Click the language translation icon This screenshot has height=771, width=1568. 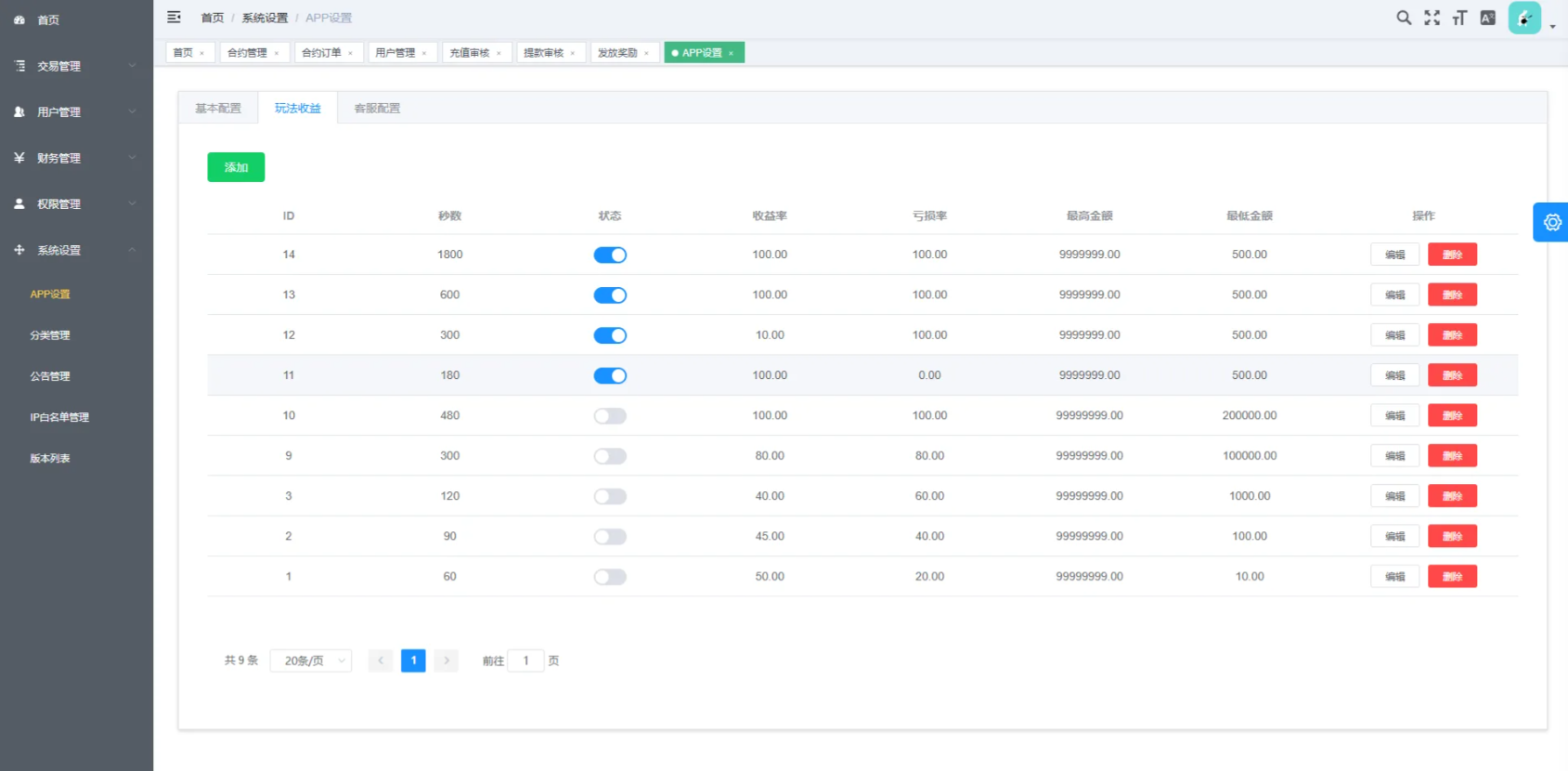click(1487, 18)
